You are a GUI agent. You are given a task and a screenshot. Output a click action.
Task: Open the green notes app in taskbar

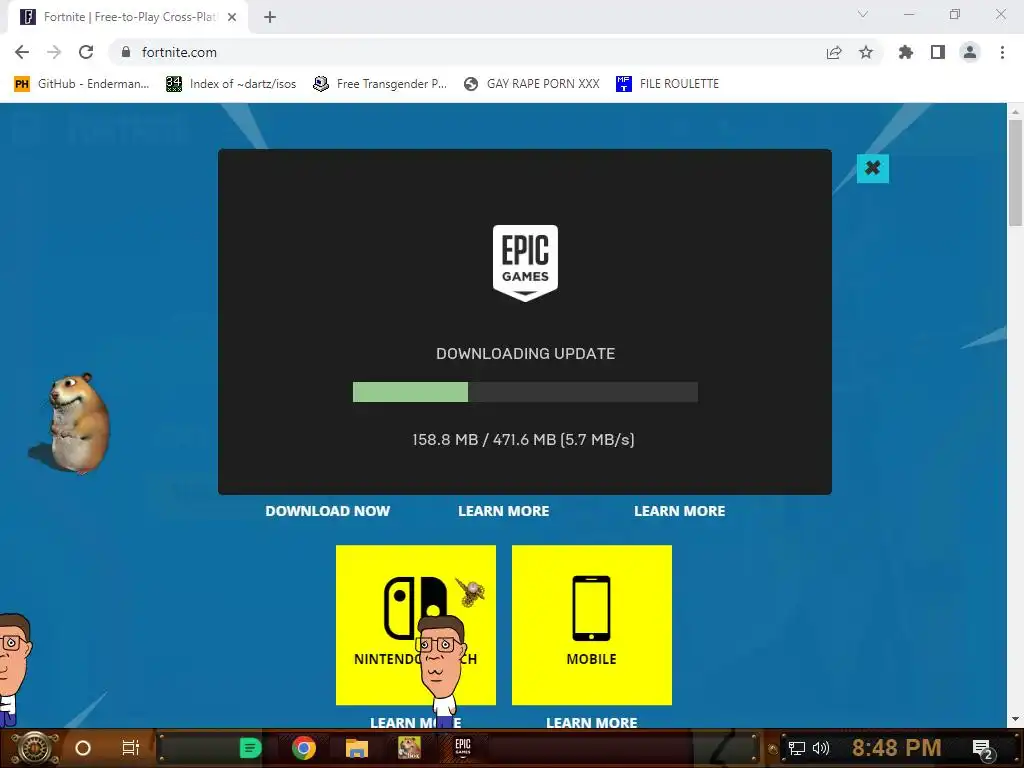point(250,748)
